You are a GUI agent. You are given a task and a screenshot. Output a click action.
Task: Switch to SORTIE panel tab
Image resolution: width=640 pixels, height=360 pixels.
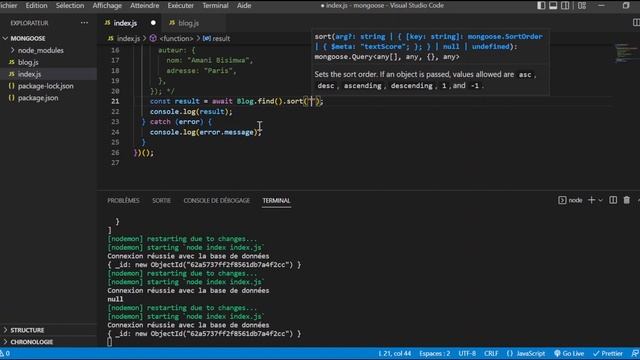[x=161, y=200]
